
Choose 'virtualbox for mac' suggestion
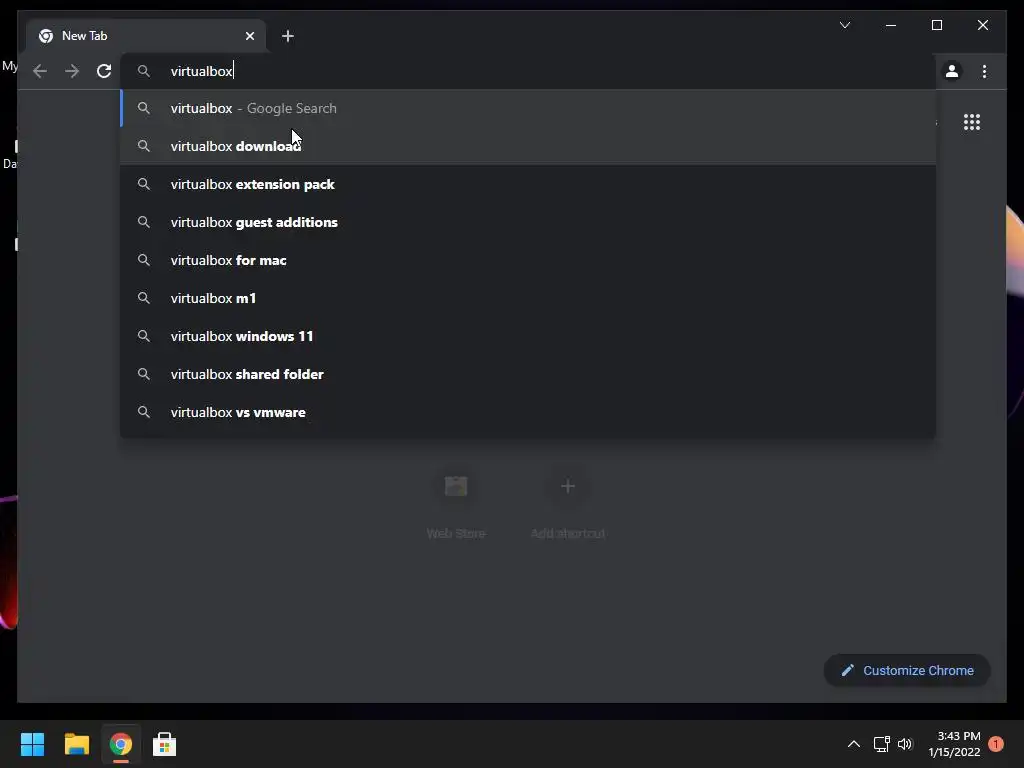click(528, 260)
